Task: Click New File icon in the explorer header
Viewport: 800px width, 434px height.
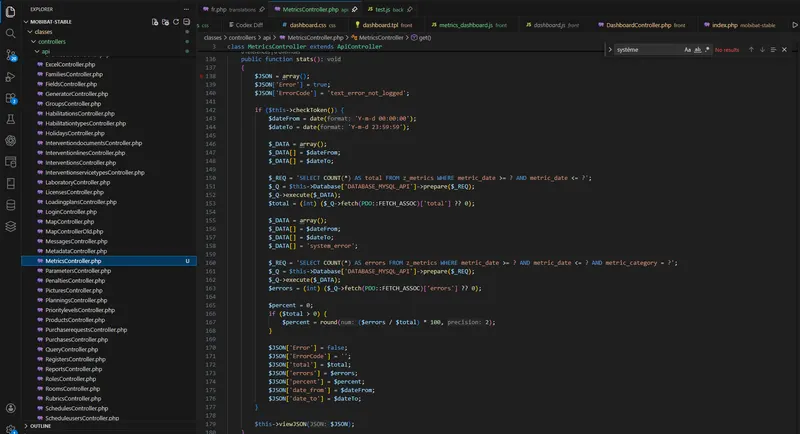Action: (155, 22)
